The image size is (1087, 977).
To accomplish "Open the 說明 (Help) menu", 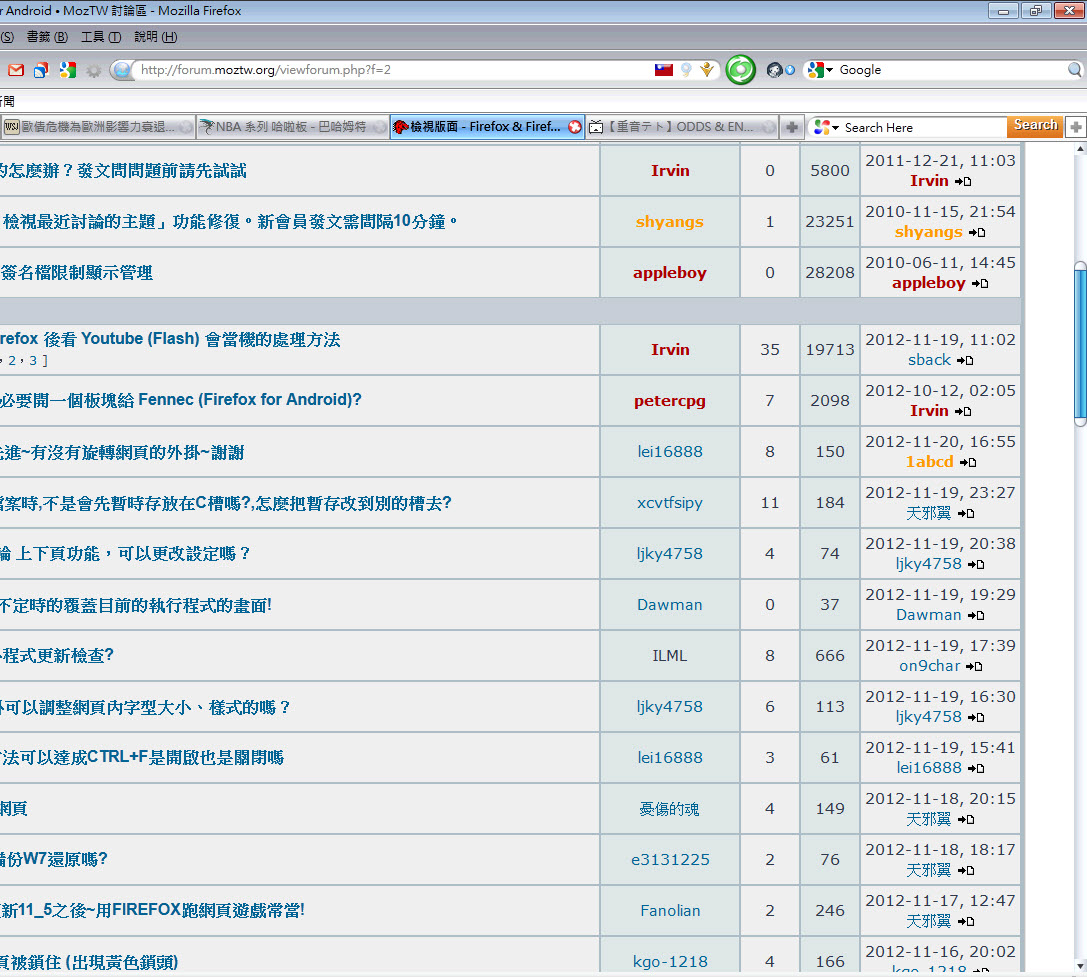I will pos(155,37).
